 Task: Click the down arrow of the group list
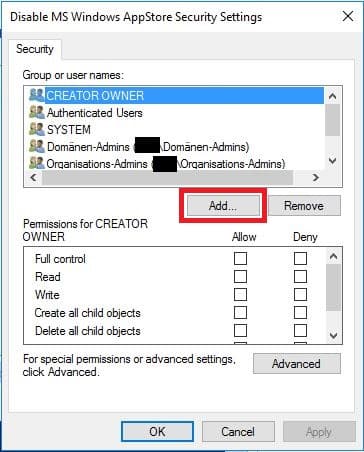[x=333, y=161]
